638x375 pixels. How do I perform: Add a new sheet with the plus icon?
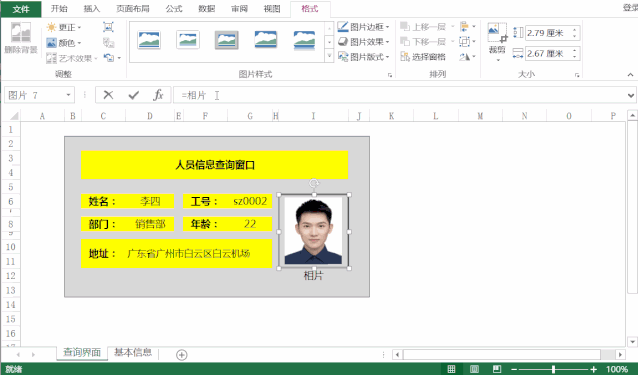point(182,355)
